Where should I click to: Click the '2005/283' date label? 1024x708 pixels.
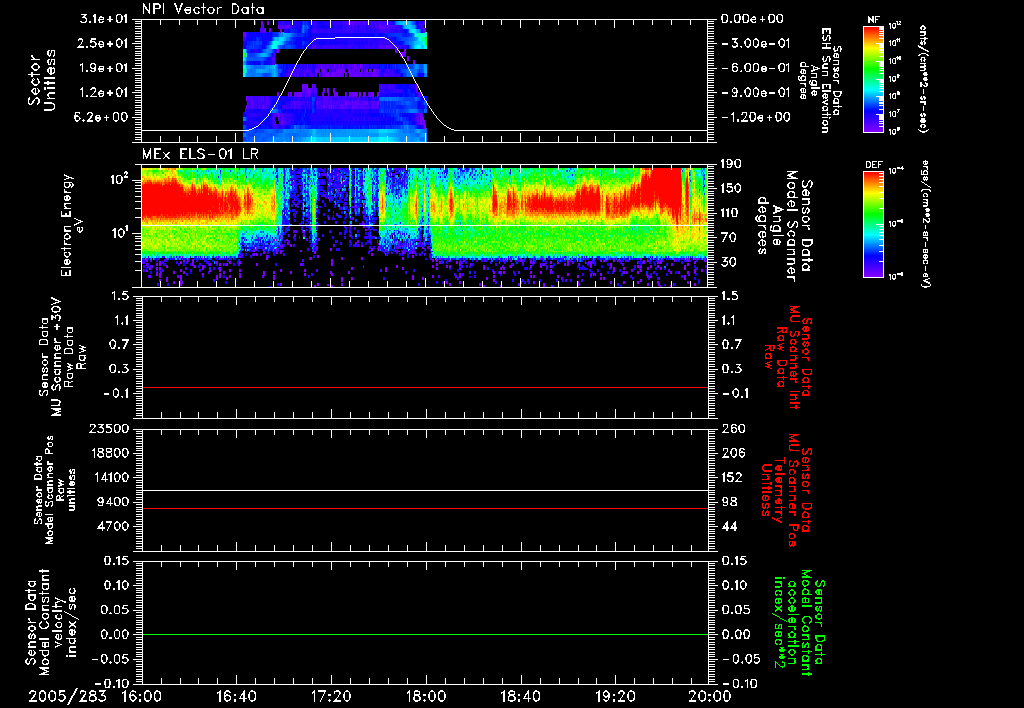tap(67, 697)
